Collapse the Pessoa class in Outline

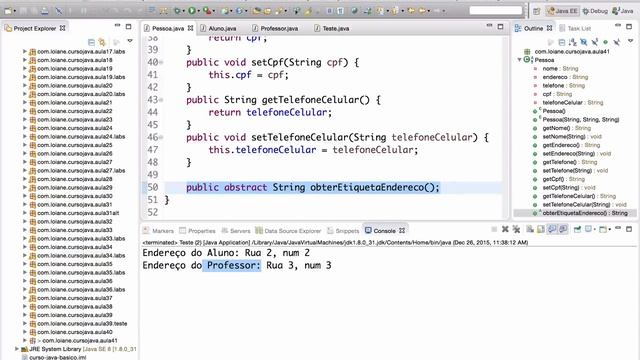point(520,60)
